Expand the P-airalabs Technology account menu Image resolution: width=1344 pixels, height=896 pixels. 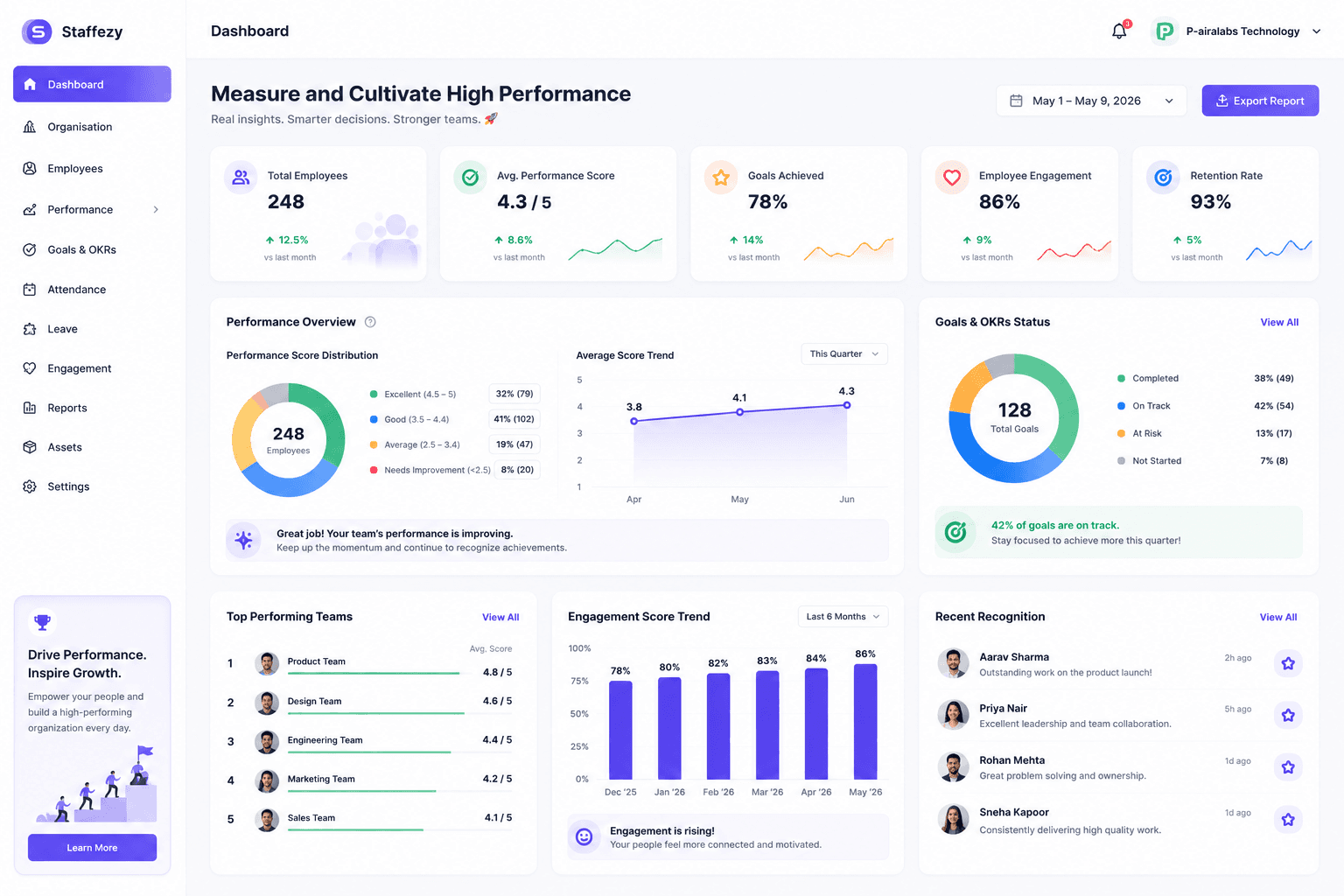pyautogui.click(x=1316, y=31)
